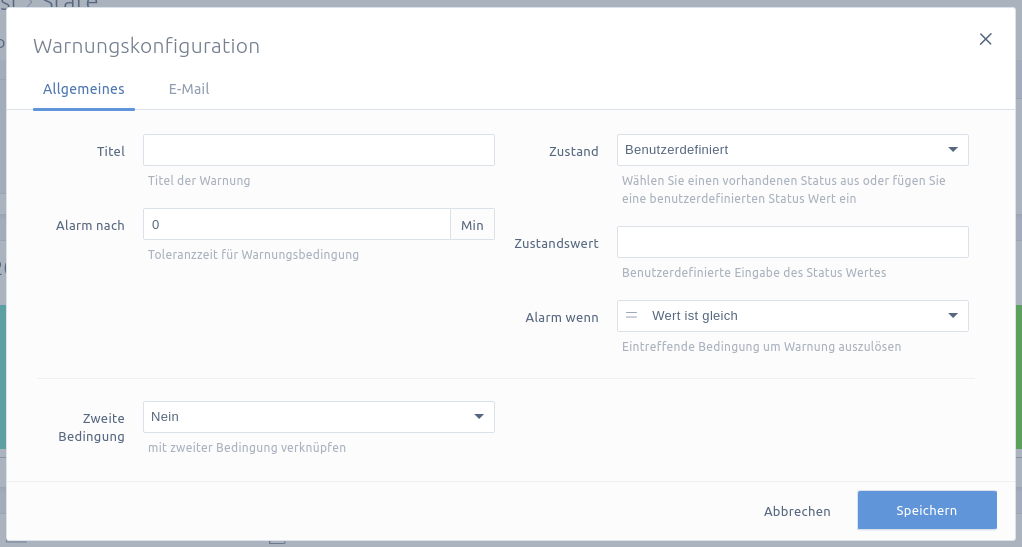Click the Nein value in Zweite Bedingung
Screen dimensions: 1022x547
pos(165,417)
